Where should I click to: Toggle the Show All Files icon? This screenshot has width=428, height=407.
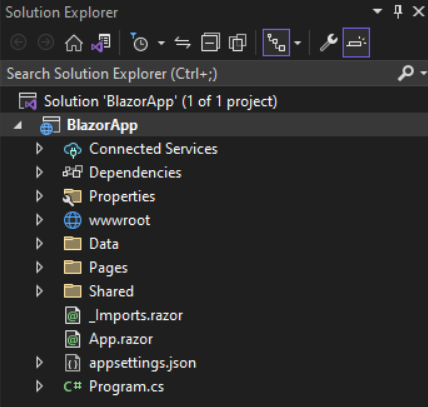(x=237, y=43)
